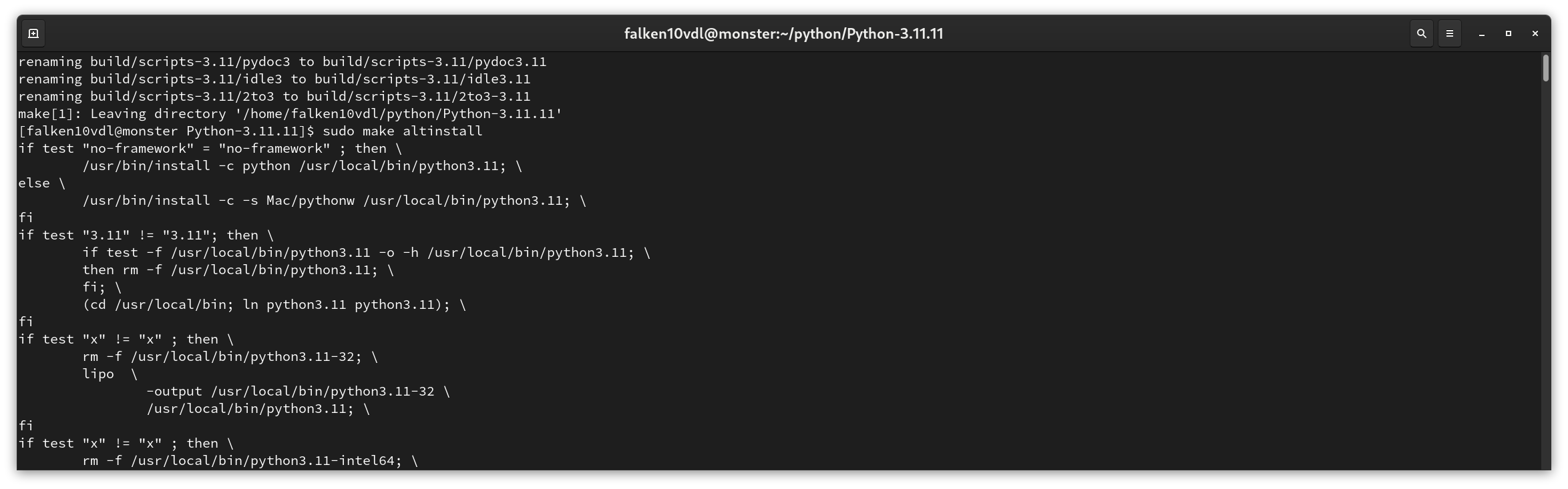The width and height of the screenshot is (1568, 489).
Task: Click the '(cd /usr/local/bin; ln python3.11' line
Action: [274, 305]
